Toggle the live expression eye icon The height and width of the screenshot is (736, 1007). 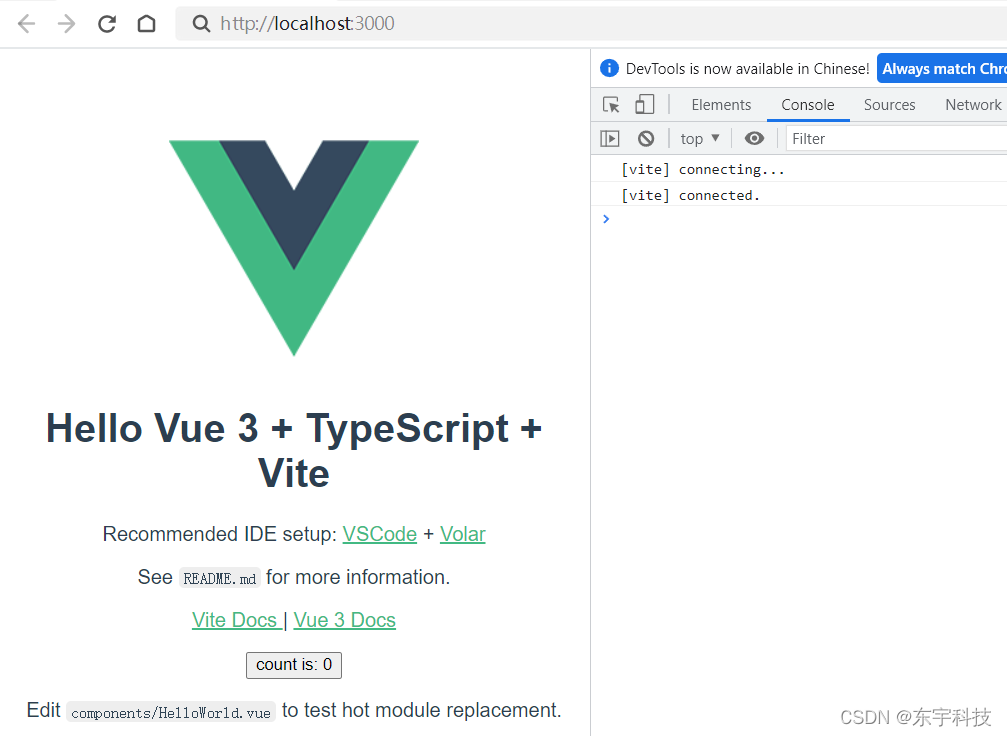point(754,138)
